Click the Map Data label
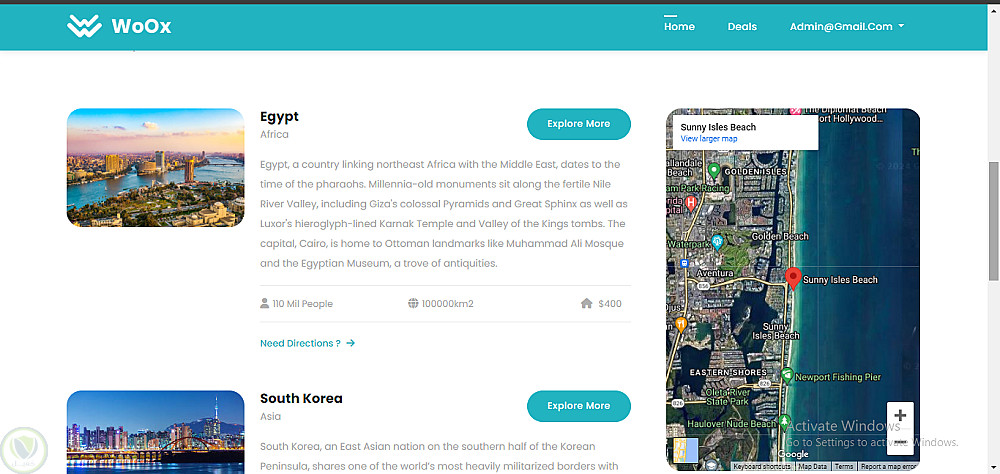1000x474 pixels. click(812, 466)
